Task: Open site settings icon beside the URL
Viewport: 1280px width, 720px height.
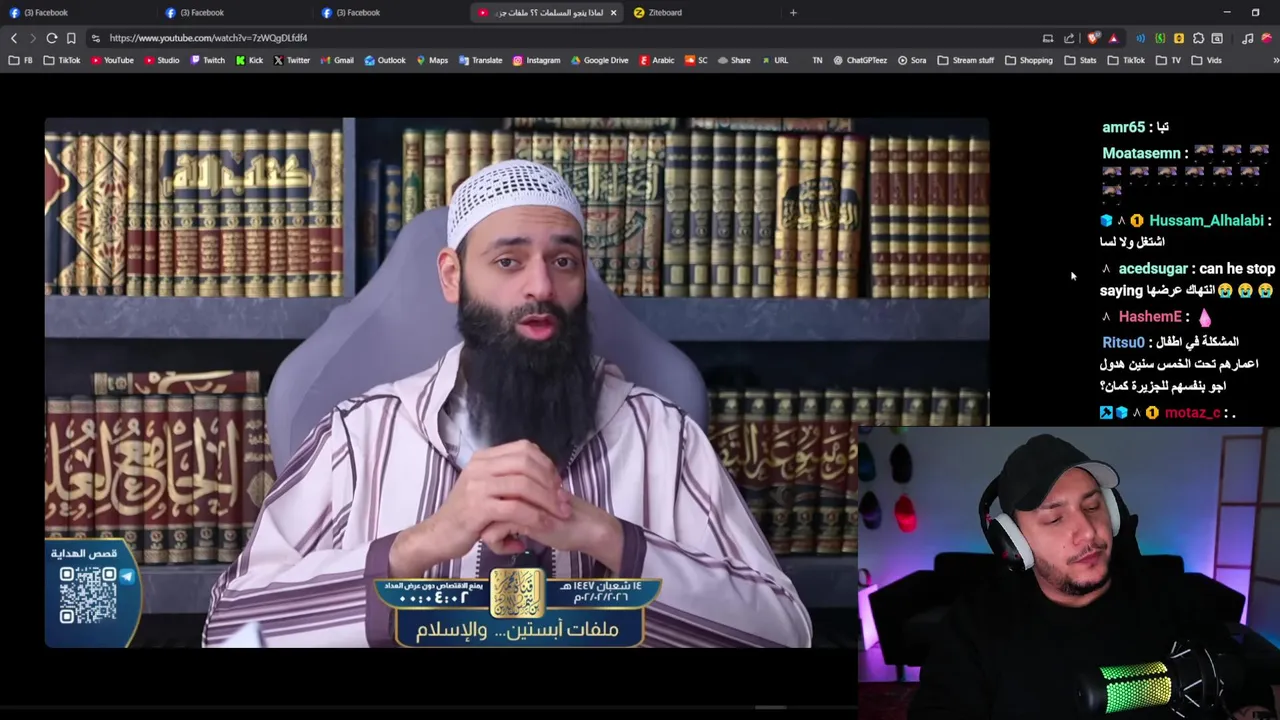Action: point(95,38)
